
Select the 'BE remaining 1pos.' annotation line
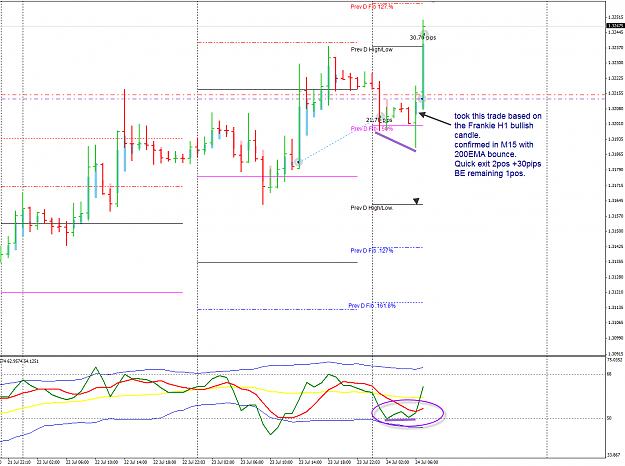point(490,173)
